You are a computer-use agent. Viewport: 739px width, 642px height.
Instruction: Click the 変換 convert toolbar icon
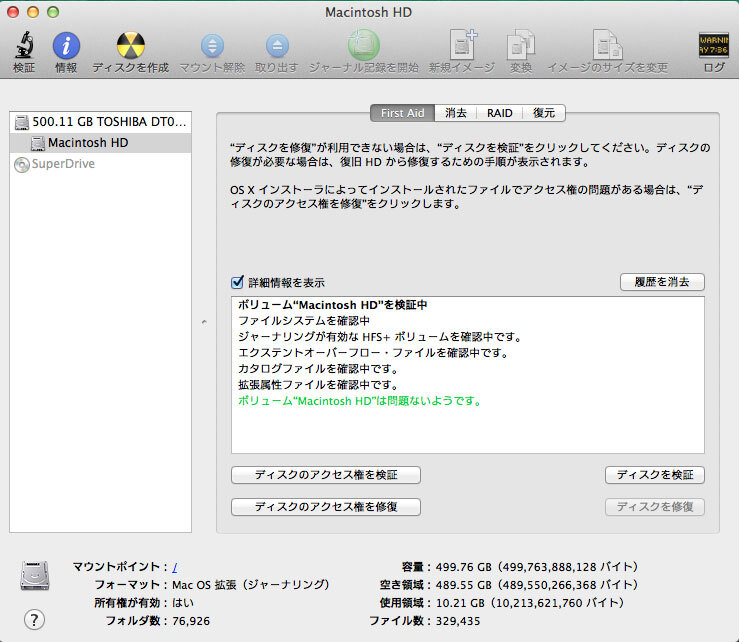521,45
